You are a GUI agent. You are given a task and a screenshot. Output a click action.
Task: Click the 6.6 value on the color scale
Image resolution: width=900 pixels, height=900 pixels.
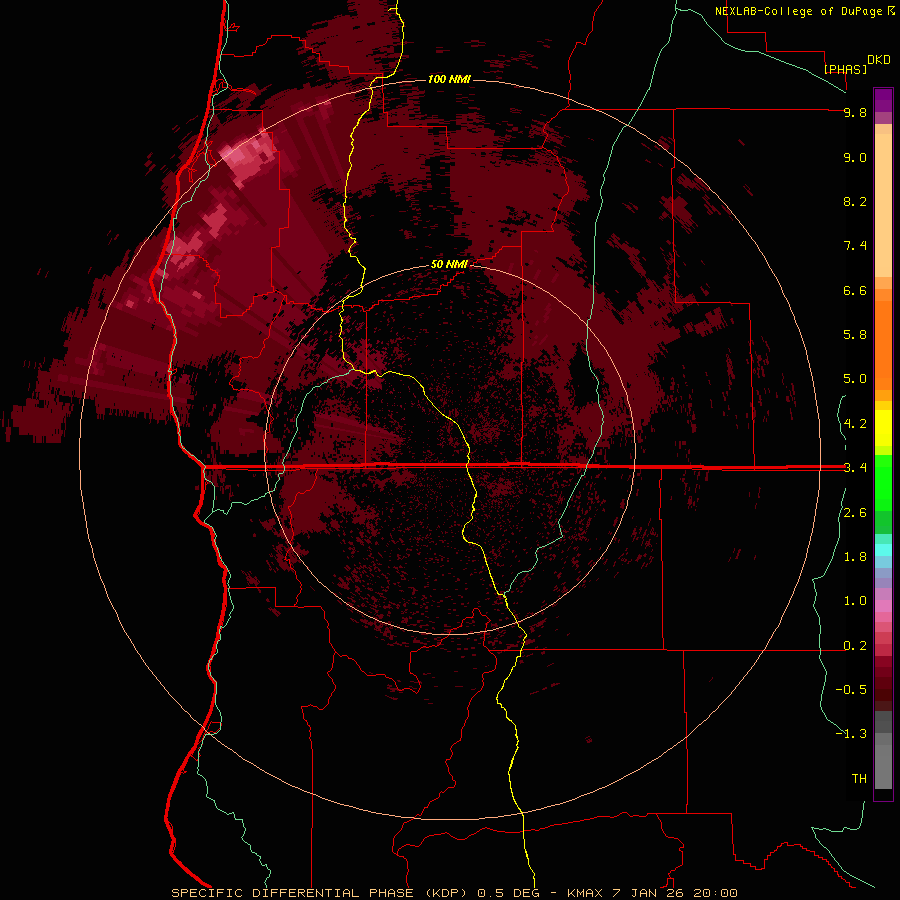pyautogui.click(x=855, y=290)
